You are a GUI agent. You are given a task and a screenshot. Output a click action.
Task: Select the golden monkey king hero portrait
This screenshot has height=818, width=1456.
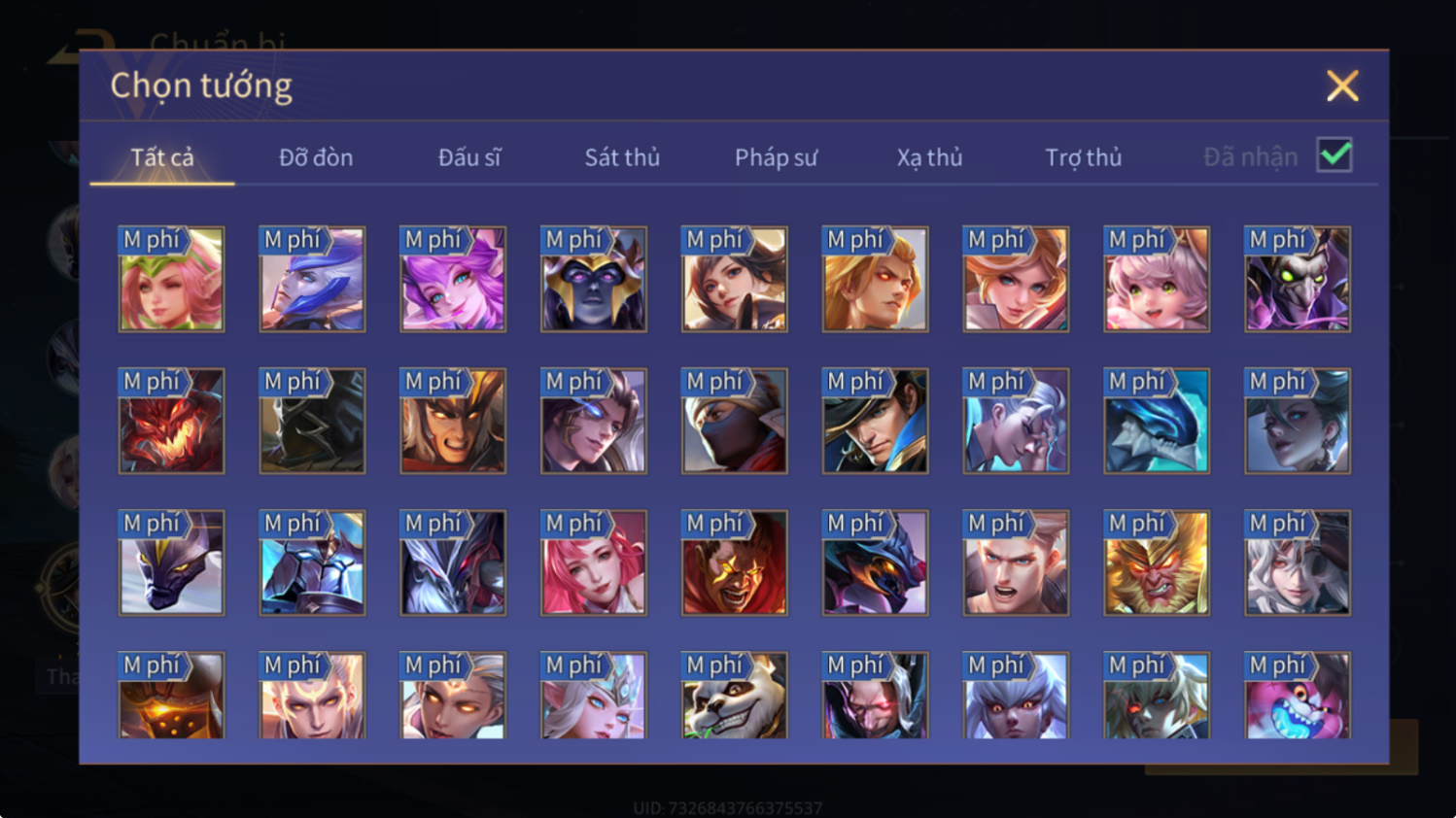(x=1157, y=562)
